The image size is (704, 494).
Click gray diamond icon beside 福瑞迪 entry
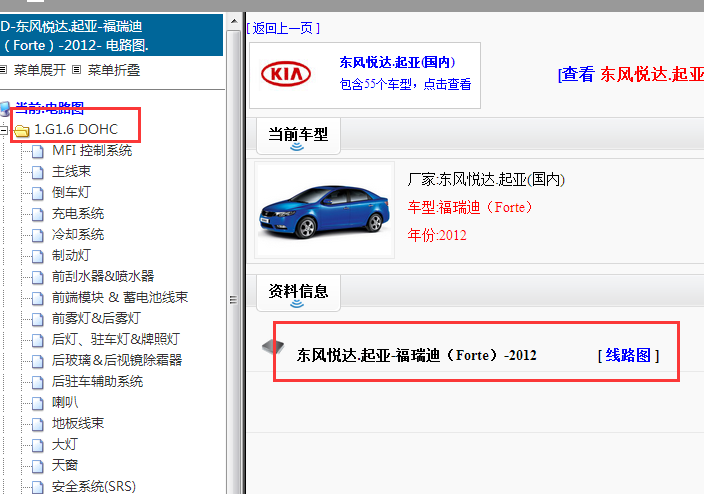click(273, 347)
